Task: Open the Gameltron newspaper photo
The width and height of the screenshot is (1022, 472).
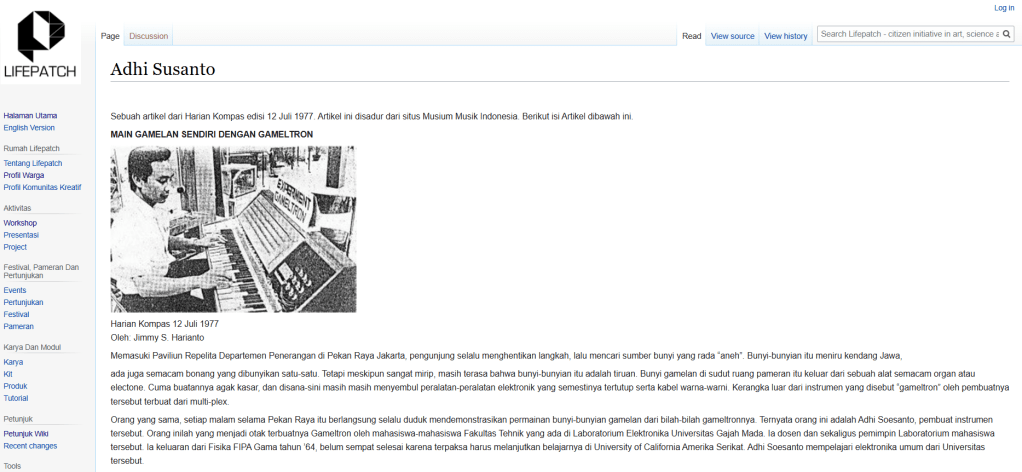Action: coord(233,229)
